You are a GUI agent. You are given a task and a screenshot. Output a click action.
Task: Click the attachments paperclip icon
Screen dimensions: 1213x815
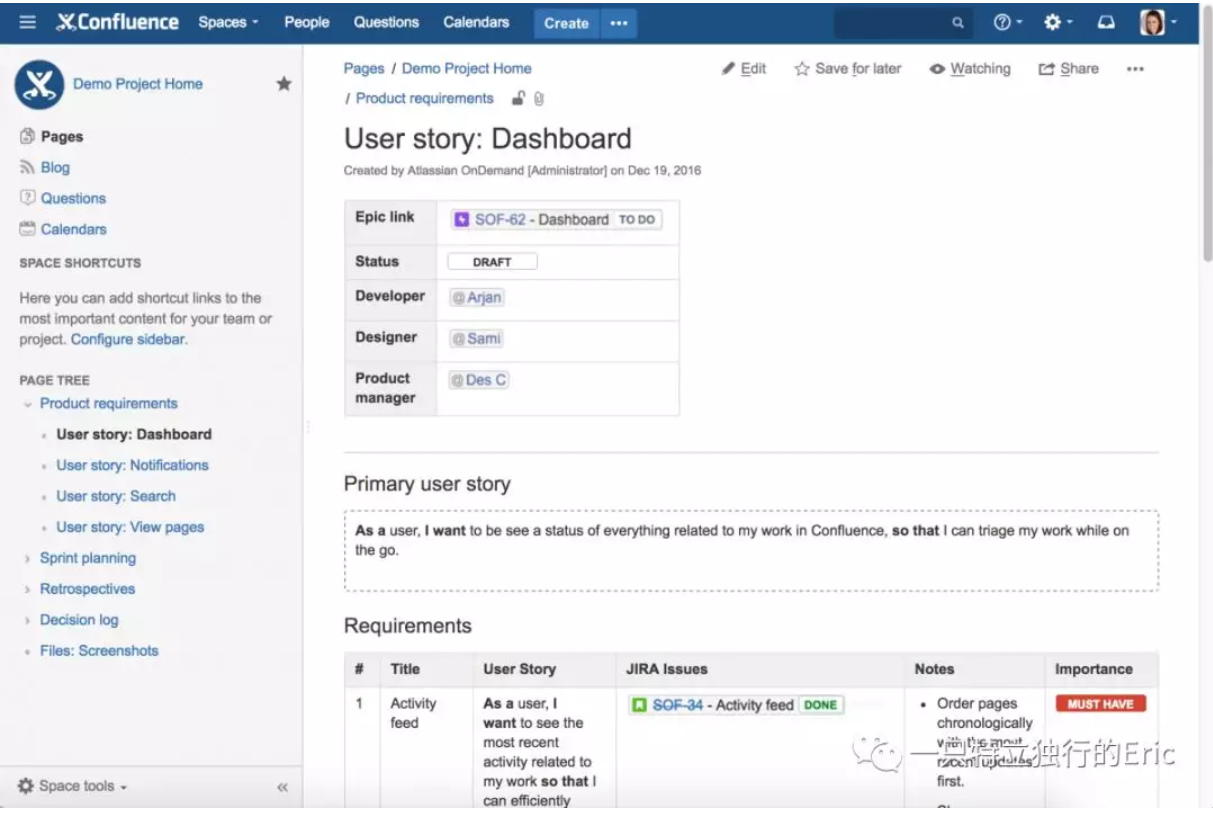click(539, 99)
